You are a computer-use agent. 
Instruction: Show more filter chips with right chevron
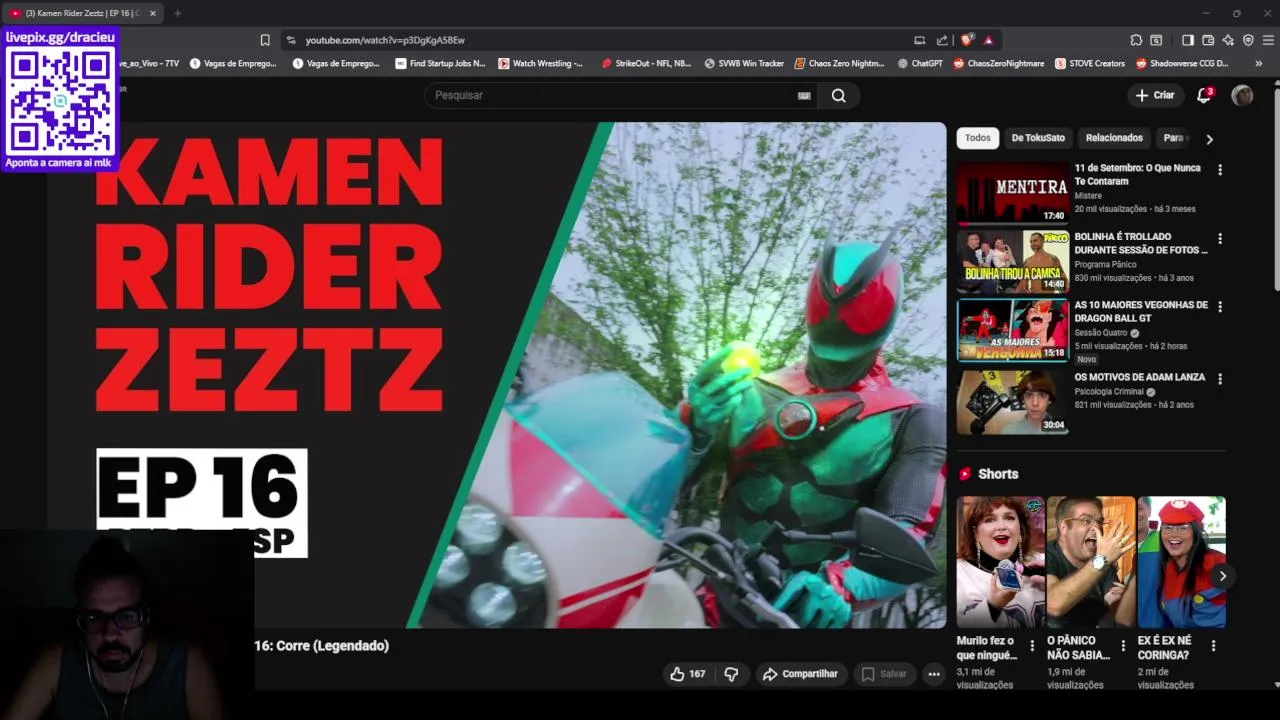[1209, 139]
